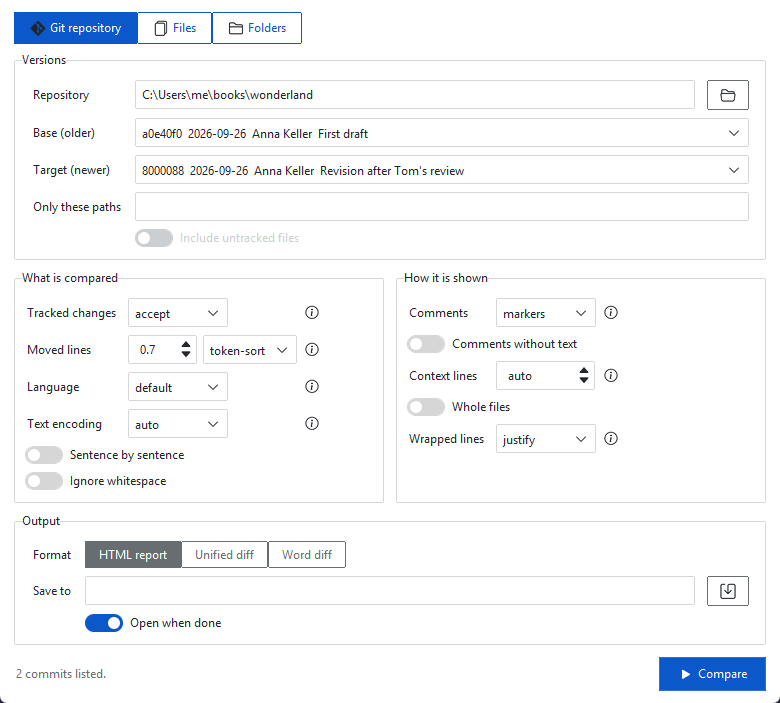Show info for Moved lines
The image size is (780, 703).
click(312, 349)
